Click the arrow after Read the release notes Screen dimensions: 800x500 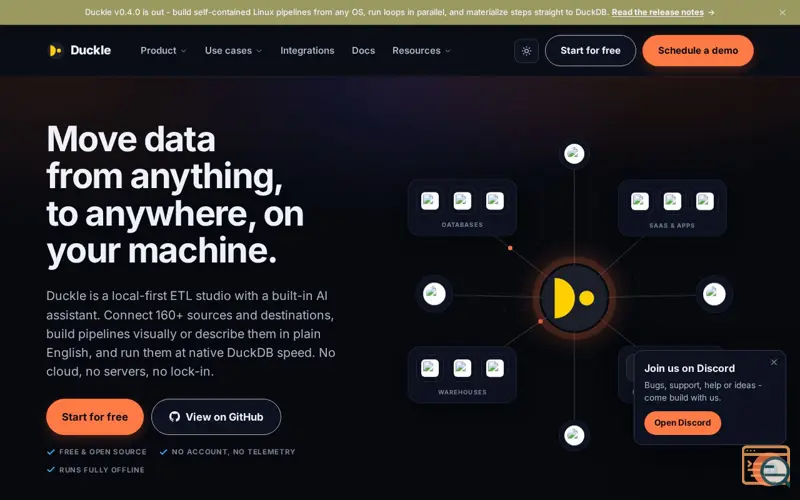pos(711,12)
